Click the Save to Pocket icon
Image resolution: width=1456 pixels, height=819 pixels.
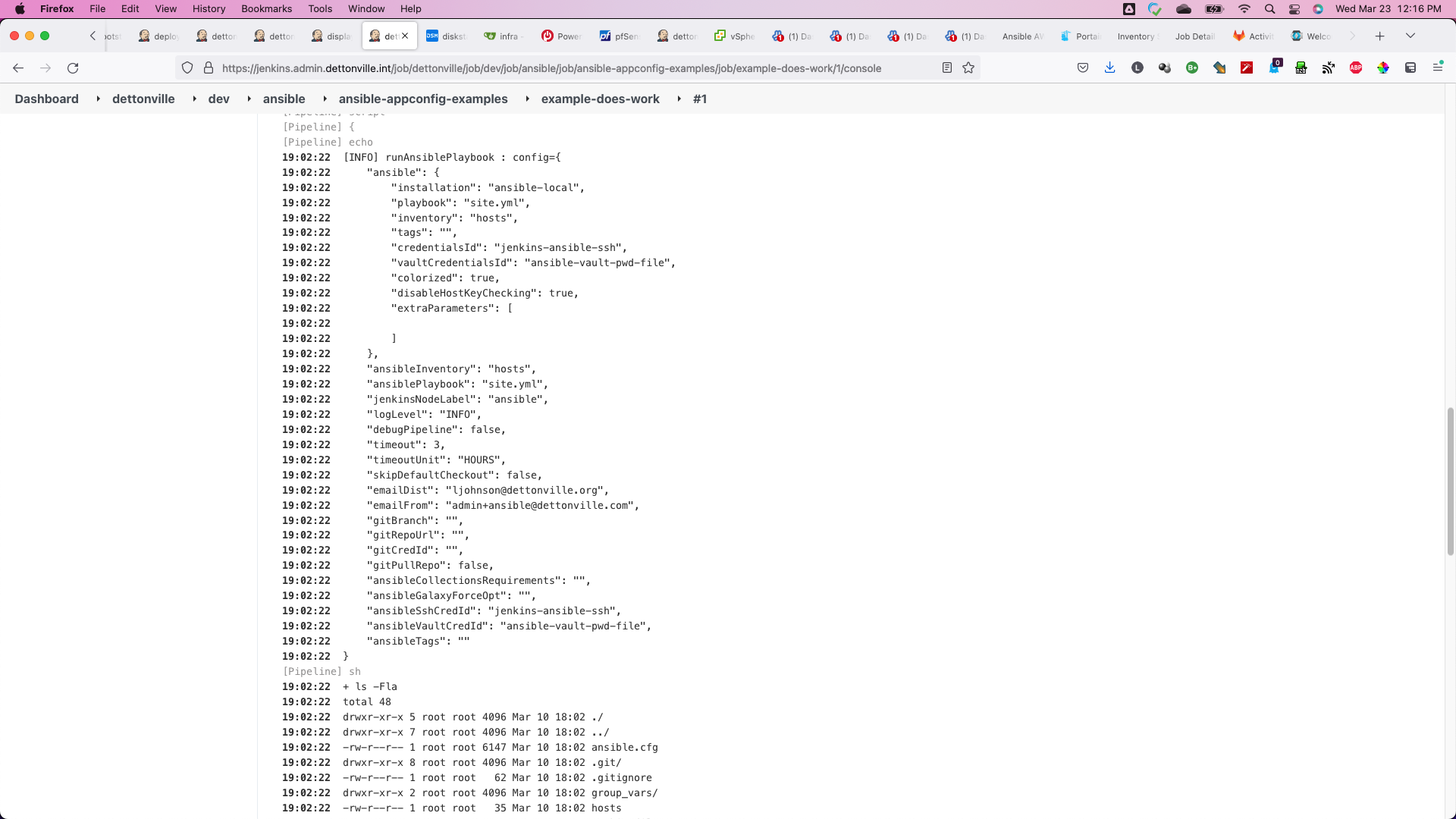click(1083, 68)
